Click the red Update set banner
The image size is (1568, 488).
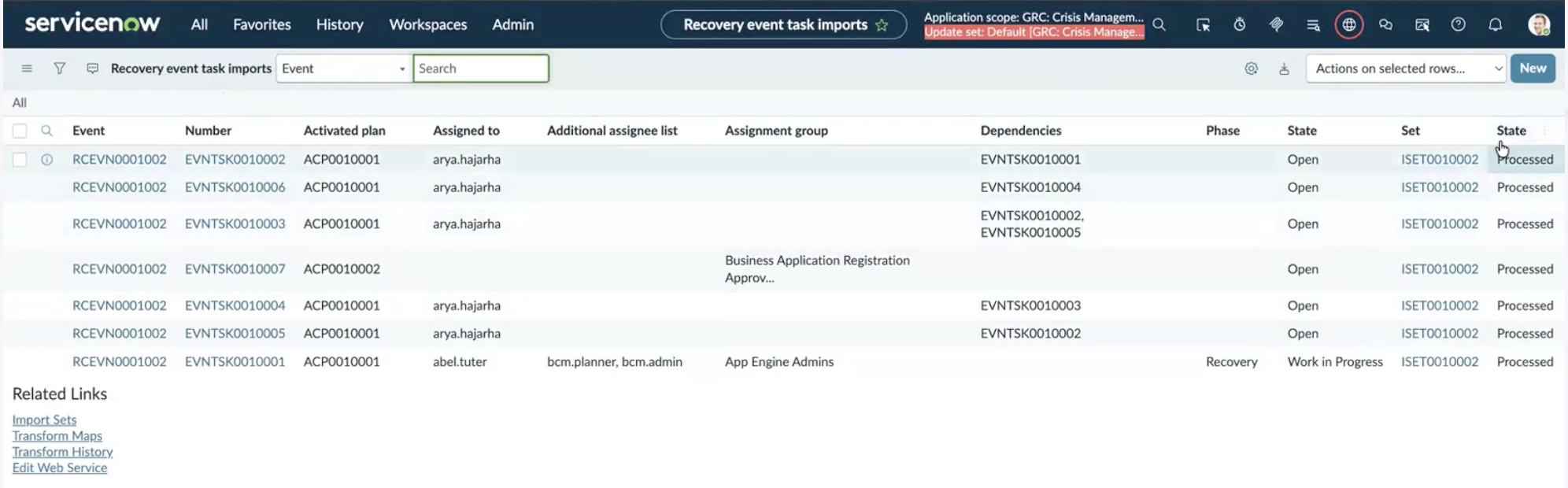pyautogui.click(x=1034, y=32)
